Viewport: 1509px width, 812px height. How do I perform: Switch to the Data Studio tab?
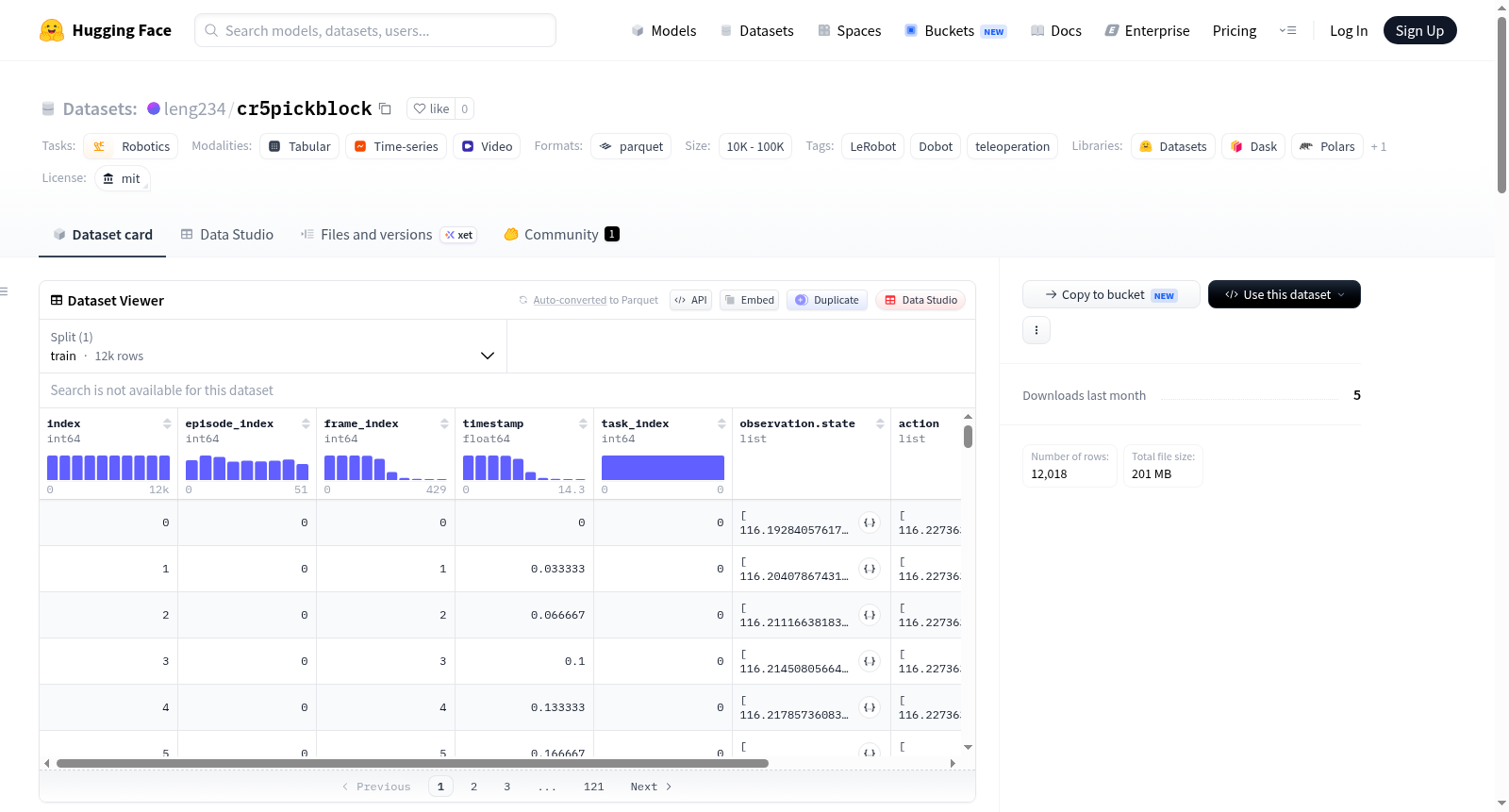pos(227,235)
